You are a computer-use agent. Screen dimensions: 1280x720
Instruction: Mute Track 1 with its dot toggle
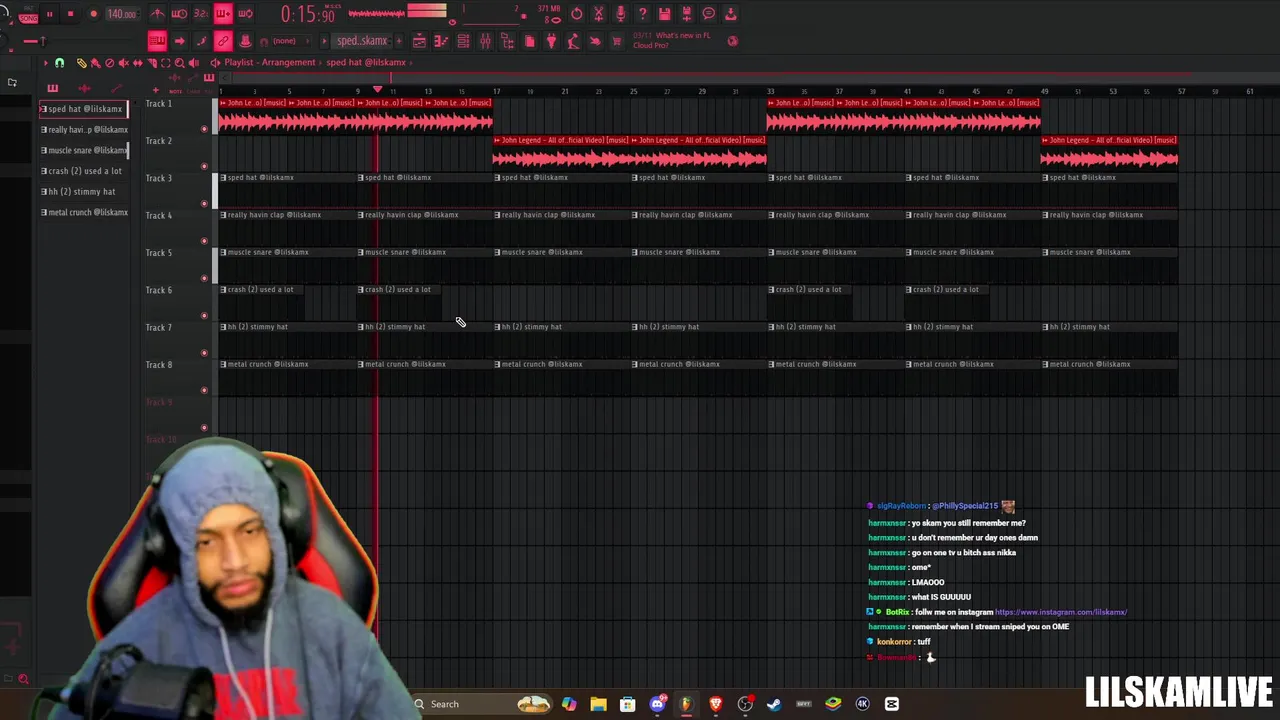click(205, 129)
